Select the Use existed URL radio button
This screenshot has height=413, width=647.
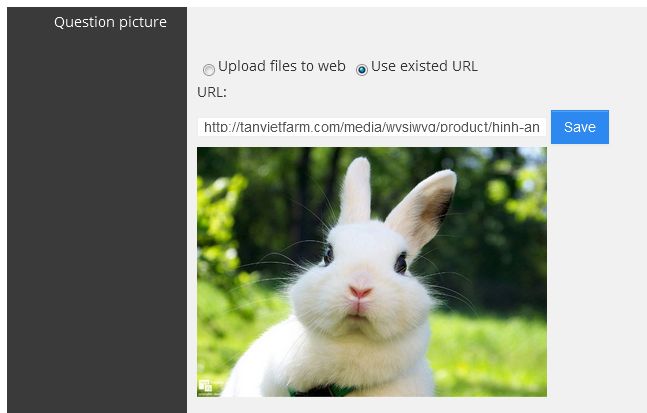pyautogui.click(x=362, y=70)
